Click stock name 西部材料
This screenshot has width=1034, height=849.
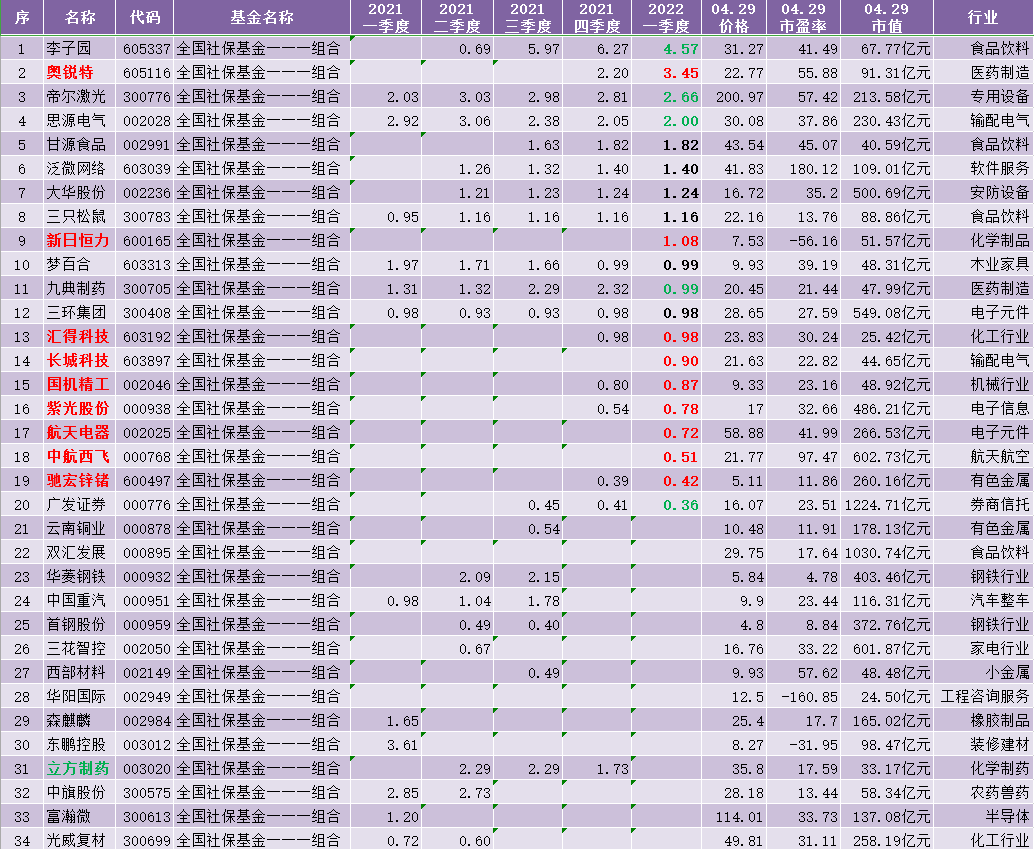point(76,672)
